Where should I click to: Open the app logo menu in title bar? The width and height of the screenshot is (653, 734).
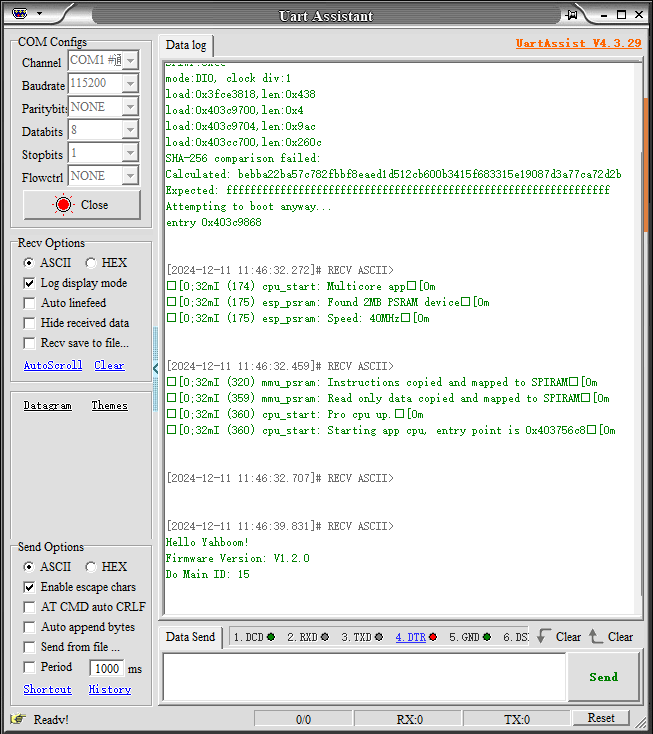coord(20,14)
